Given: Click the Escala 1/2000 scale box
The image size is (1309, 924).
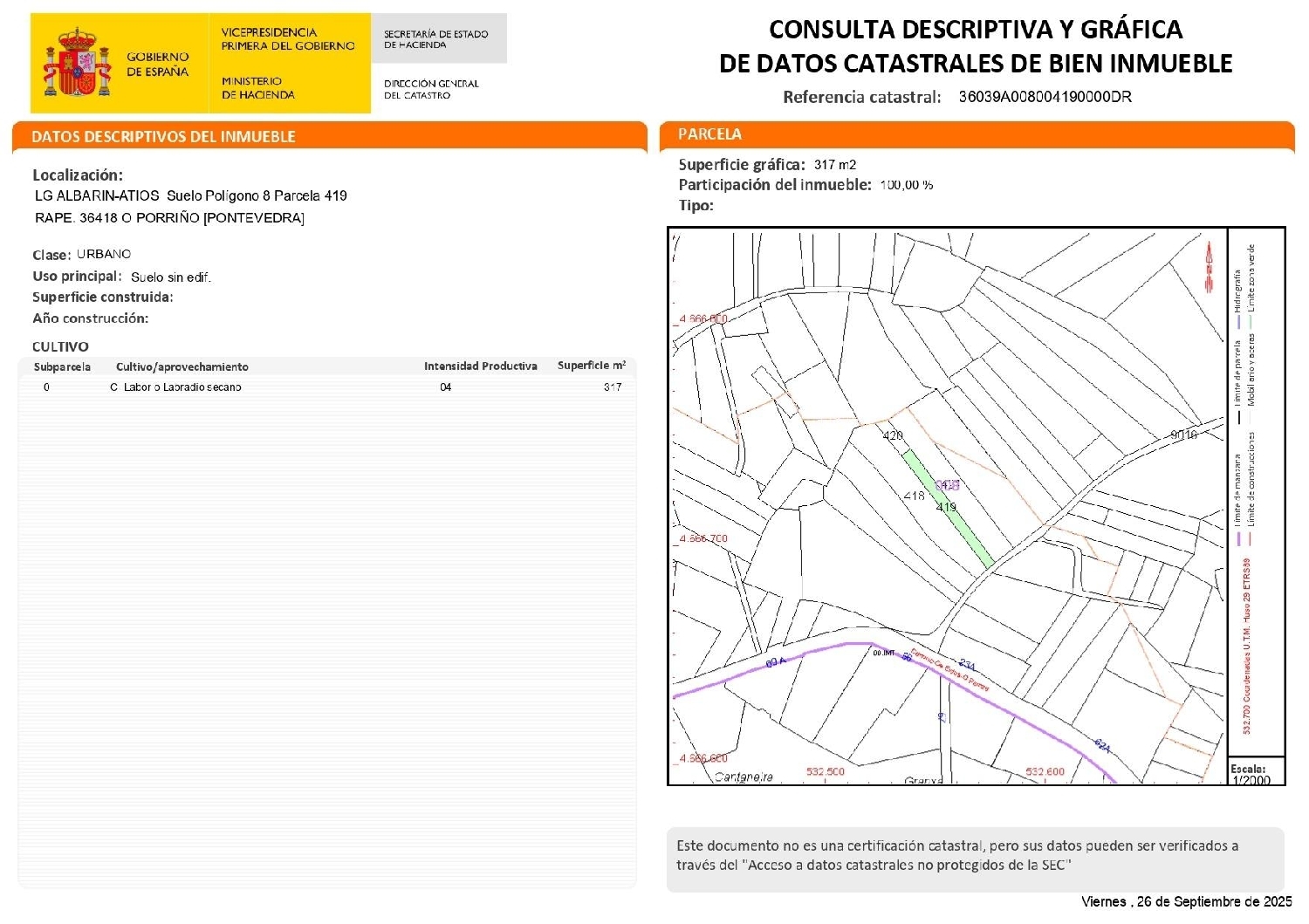Looking at the screenshot, I should pyautogui.click(x=1255, y=772).
